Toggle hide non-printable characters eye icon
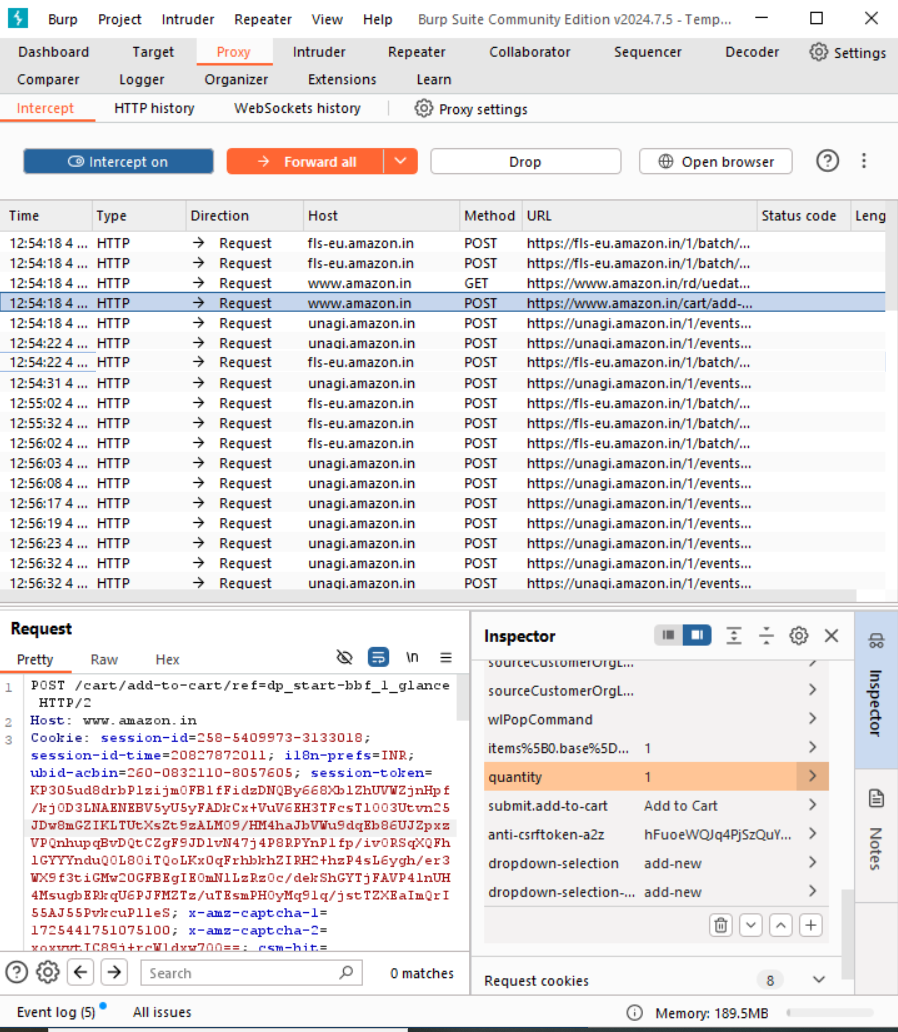The image size is (898, 1032). pos(344,657)
